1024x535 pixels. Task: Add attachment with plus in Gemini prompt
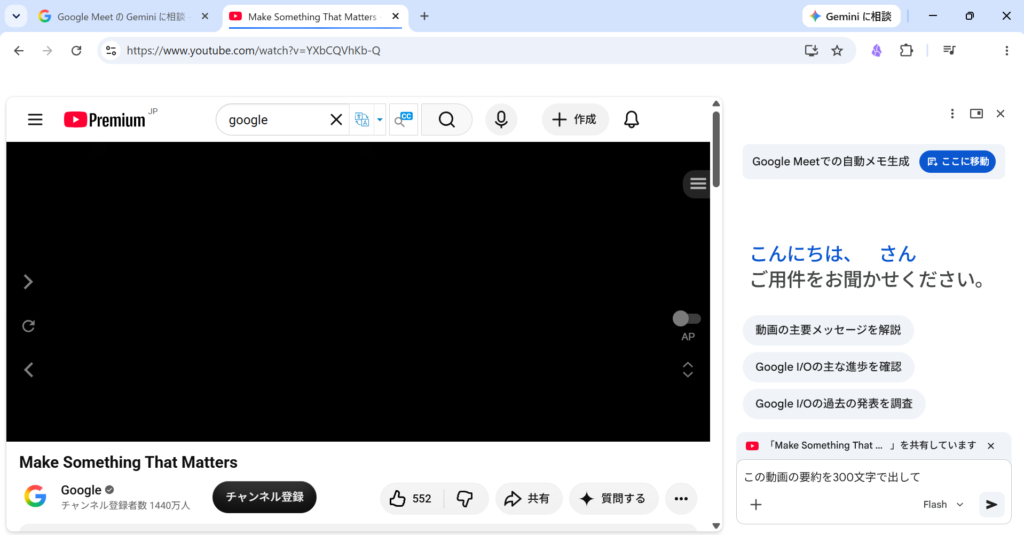click(x=756, y=504)
